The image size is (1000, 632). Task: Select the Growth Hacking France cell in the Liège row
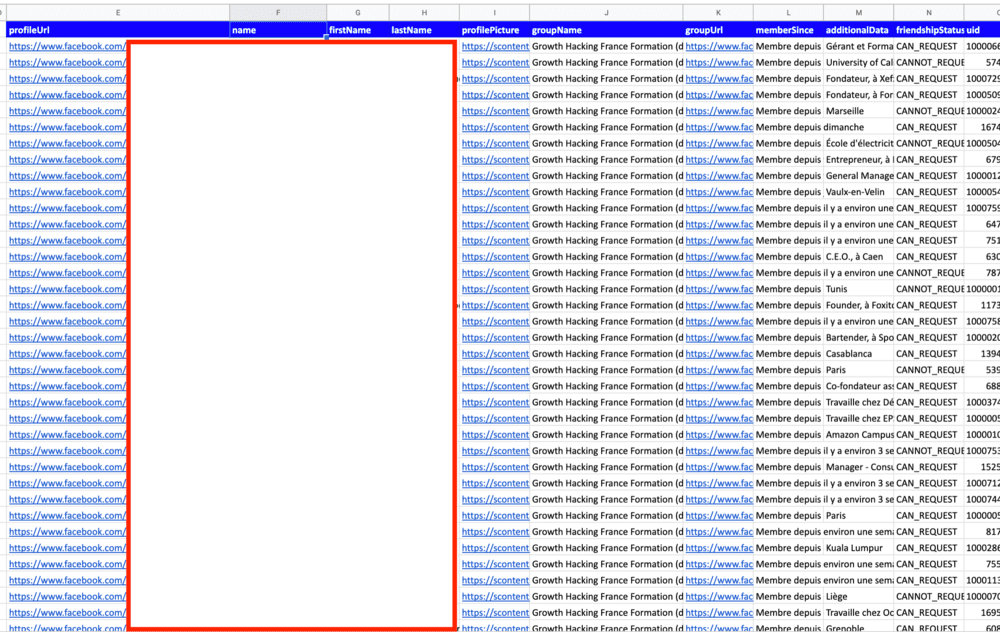(x=606, y=596)
